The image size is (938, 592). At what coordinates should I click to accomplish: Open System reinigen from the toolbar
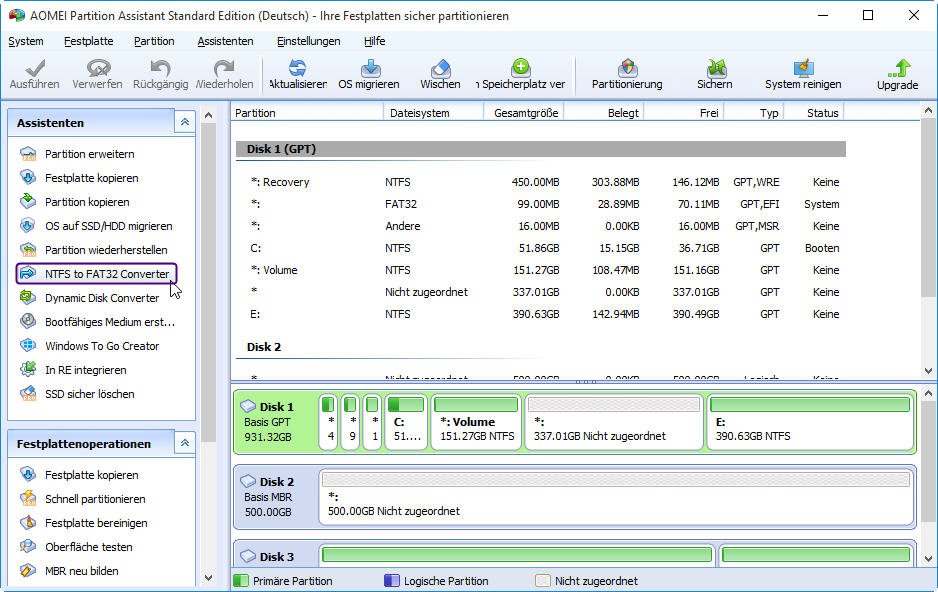[803, 74]
